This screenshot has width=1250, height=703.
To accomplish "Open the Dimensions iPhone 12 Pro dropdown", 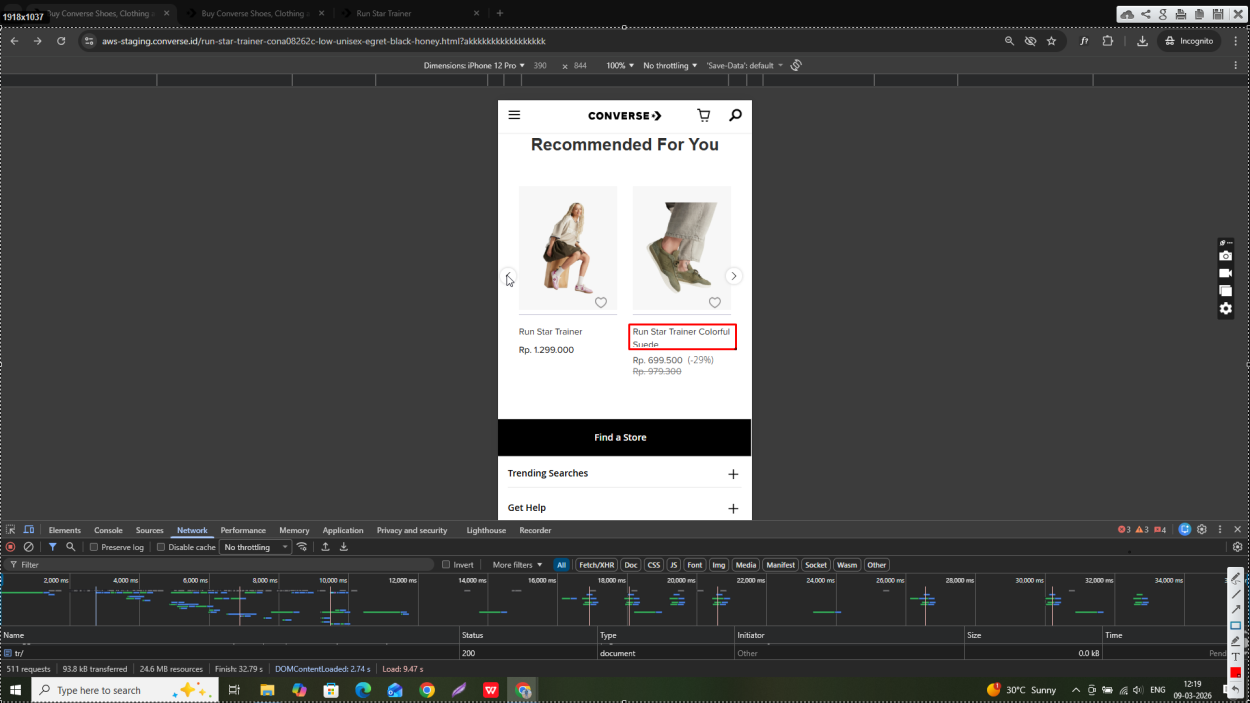I will pos(474,65).
